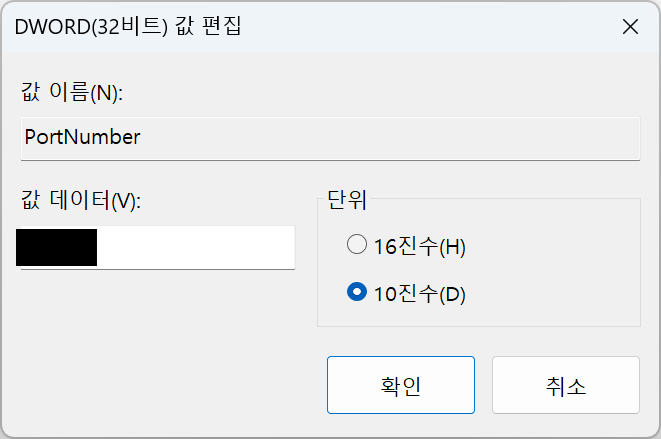The width and height of the screenshot is (661, 439).
Task: Click the blacked-out value in the data field
Action: coord(56,248)
